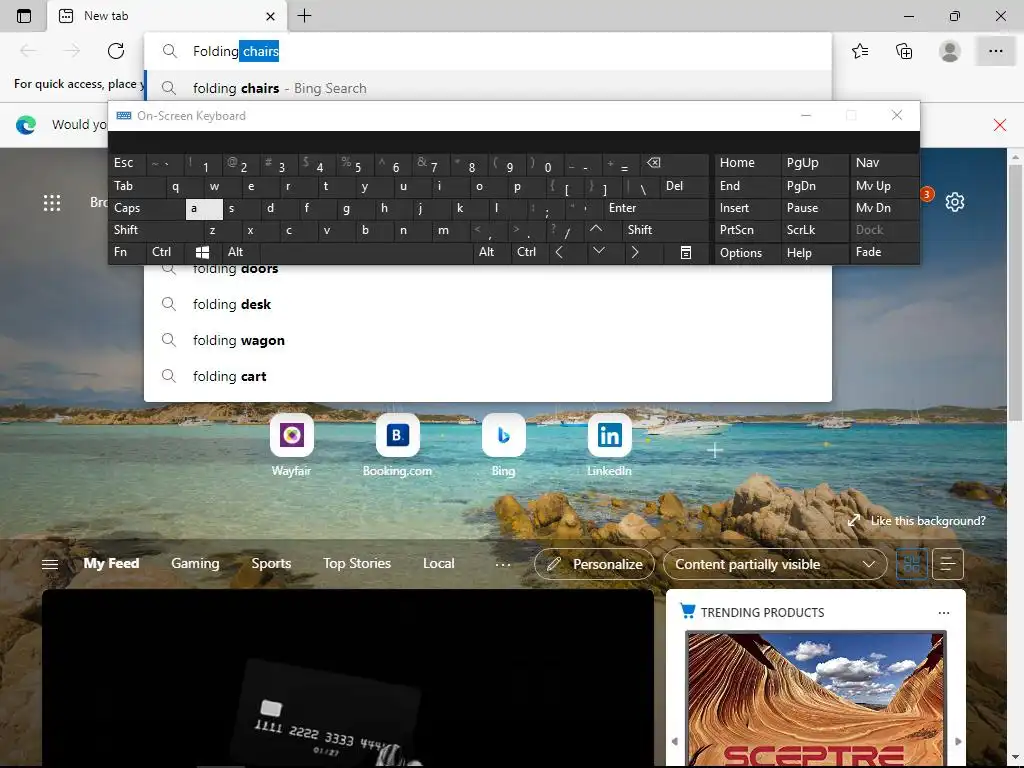Select 'folding chairs - Bing Search' suggestion
1024x768 pixels.
click(488, 88)
